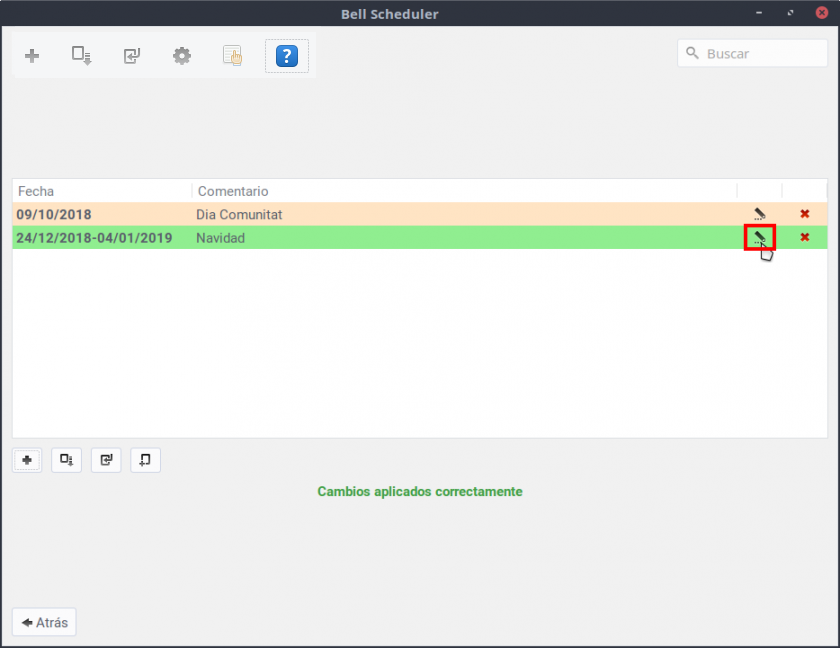Screen dimensions: 840x648
Task: Sort the list by the Comentario column header
Action: tap(460, 191)
